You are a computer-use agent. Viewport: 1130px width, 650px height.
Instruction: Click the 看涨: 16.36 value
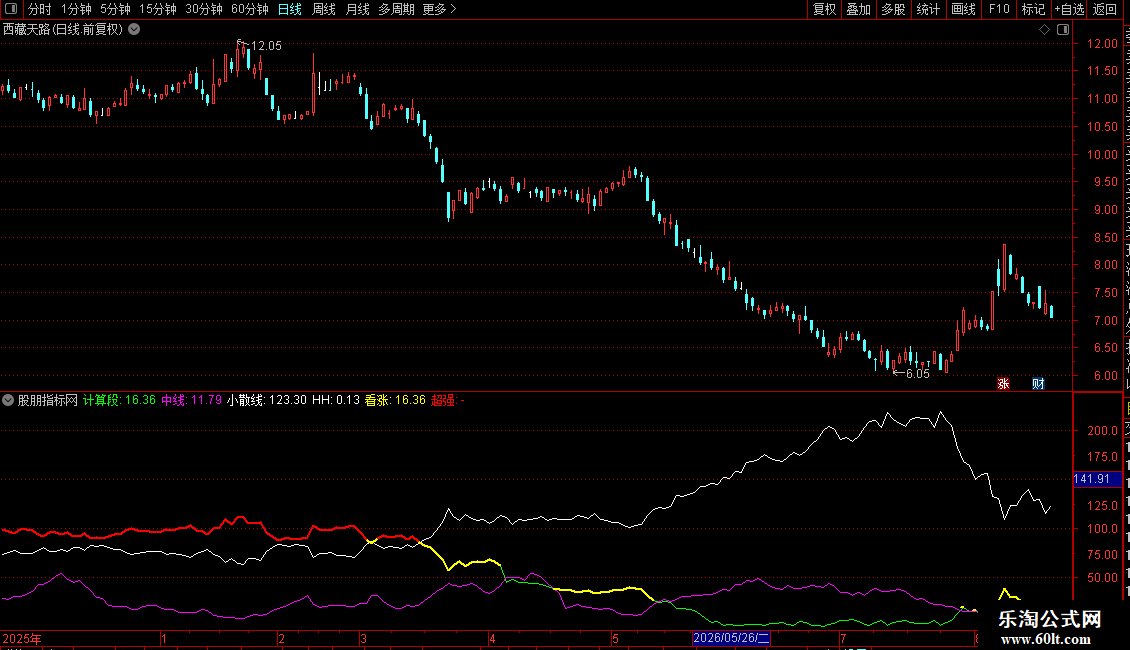coord(395,400)
